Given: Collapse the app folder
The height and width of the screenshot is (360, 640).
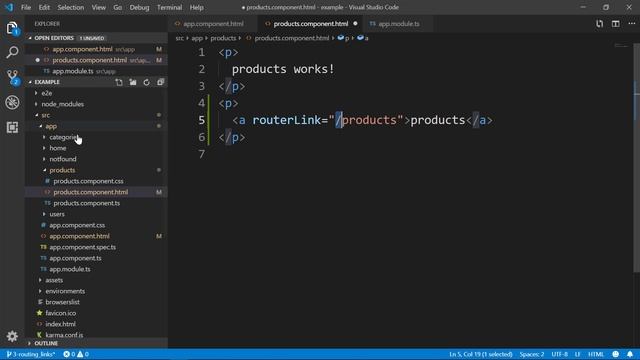Looking at the screenshot, I should (51, 126).
